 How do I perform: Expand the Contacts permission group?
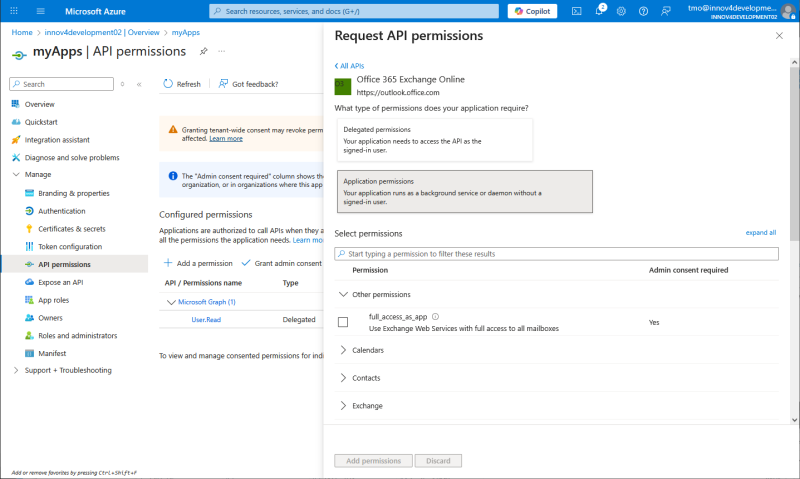click(x=344, y=378)
